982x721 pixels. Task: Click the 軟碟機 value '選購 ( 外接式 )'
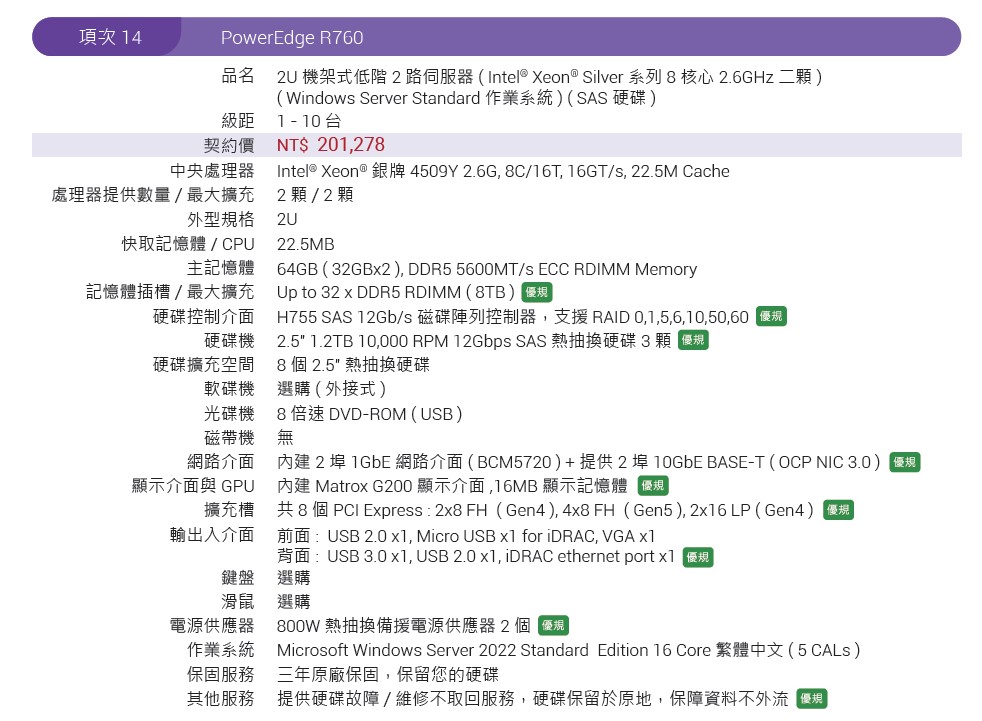(331, 389)
